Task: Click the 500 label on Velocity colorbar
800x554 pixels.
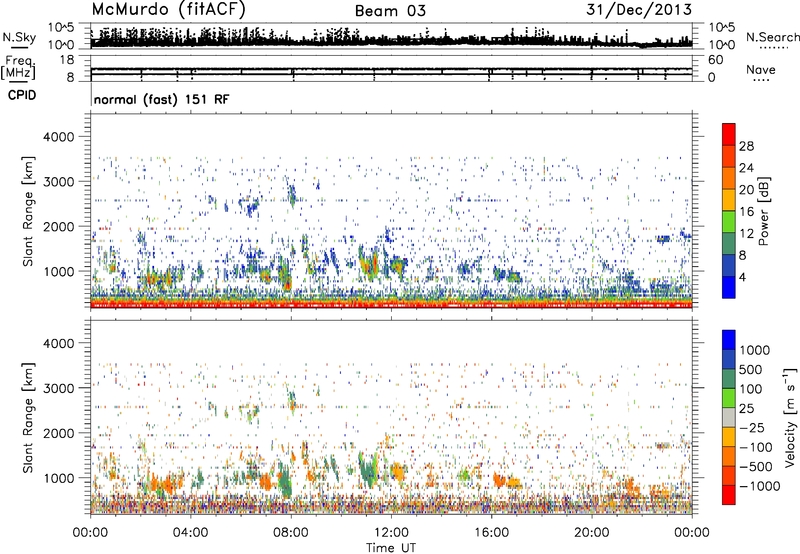Action: tap(749, 369)
